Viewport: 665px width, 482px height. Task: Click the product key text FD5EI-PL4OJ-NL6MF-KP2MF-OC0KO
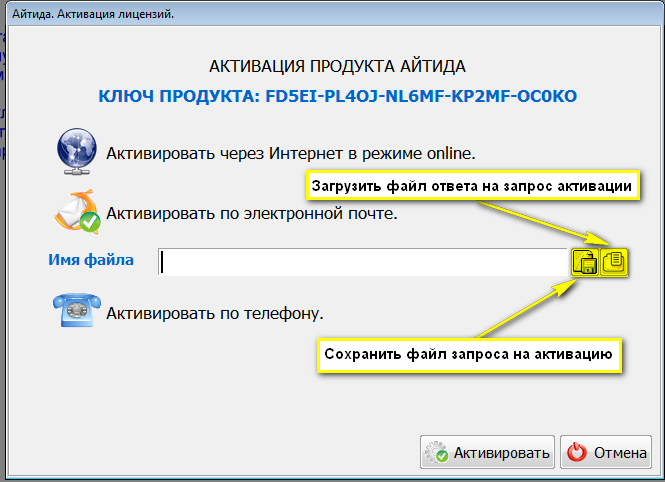click(x=421, y=96)
